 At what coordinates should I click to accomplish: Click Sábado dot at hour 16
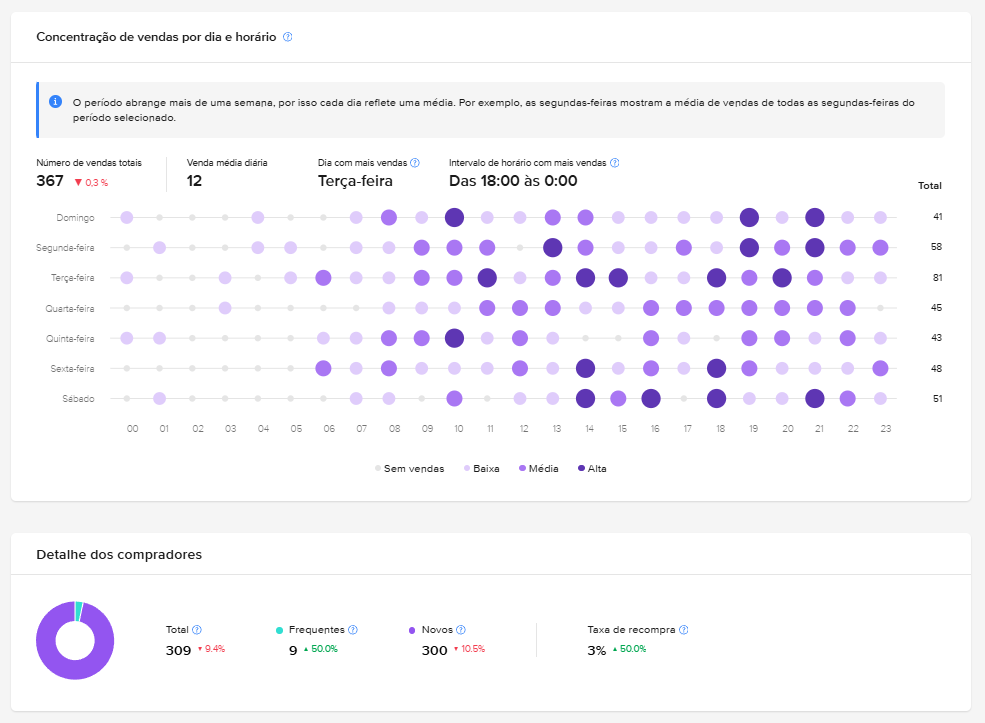(651, 398)
